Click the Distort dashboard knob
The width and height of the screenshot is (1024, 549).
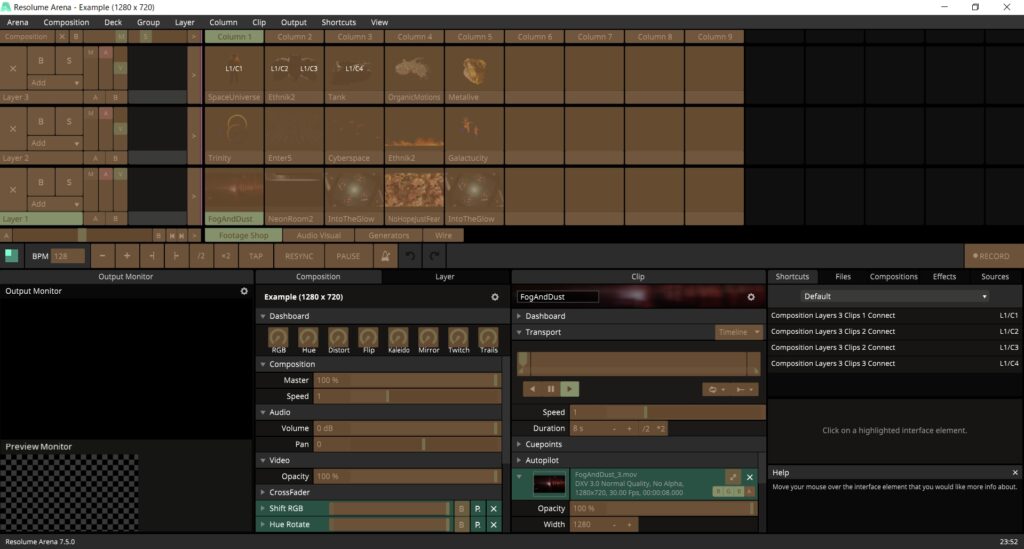click(338, 337)
